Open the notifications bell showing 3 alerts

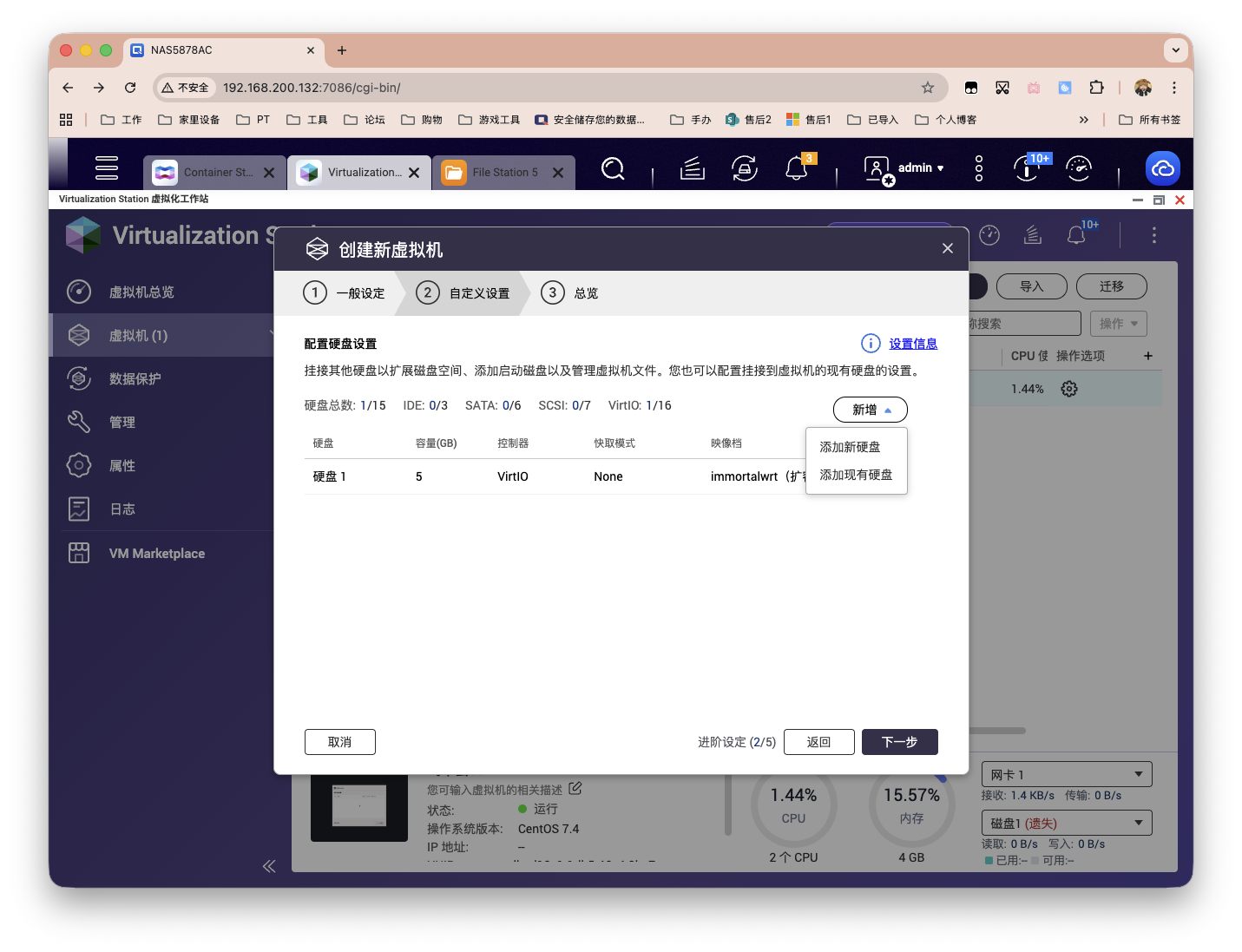(797, 168)
